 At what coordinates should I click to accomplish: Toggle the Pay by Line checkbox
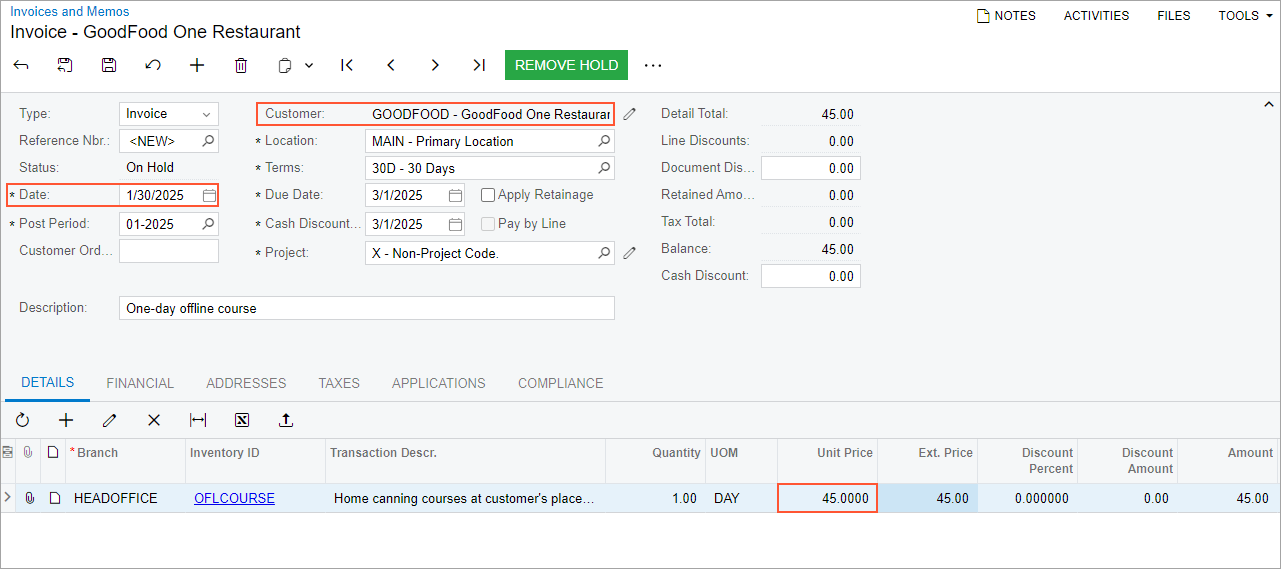pos(488,224)
